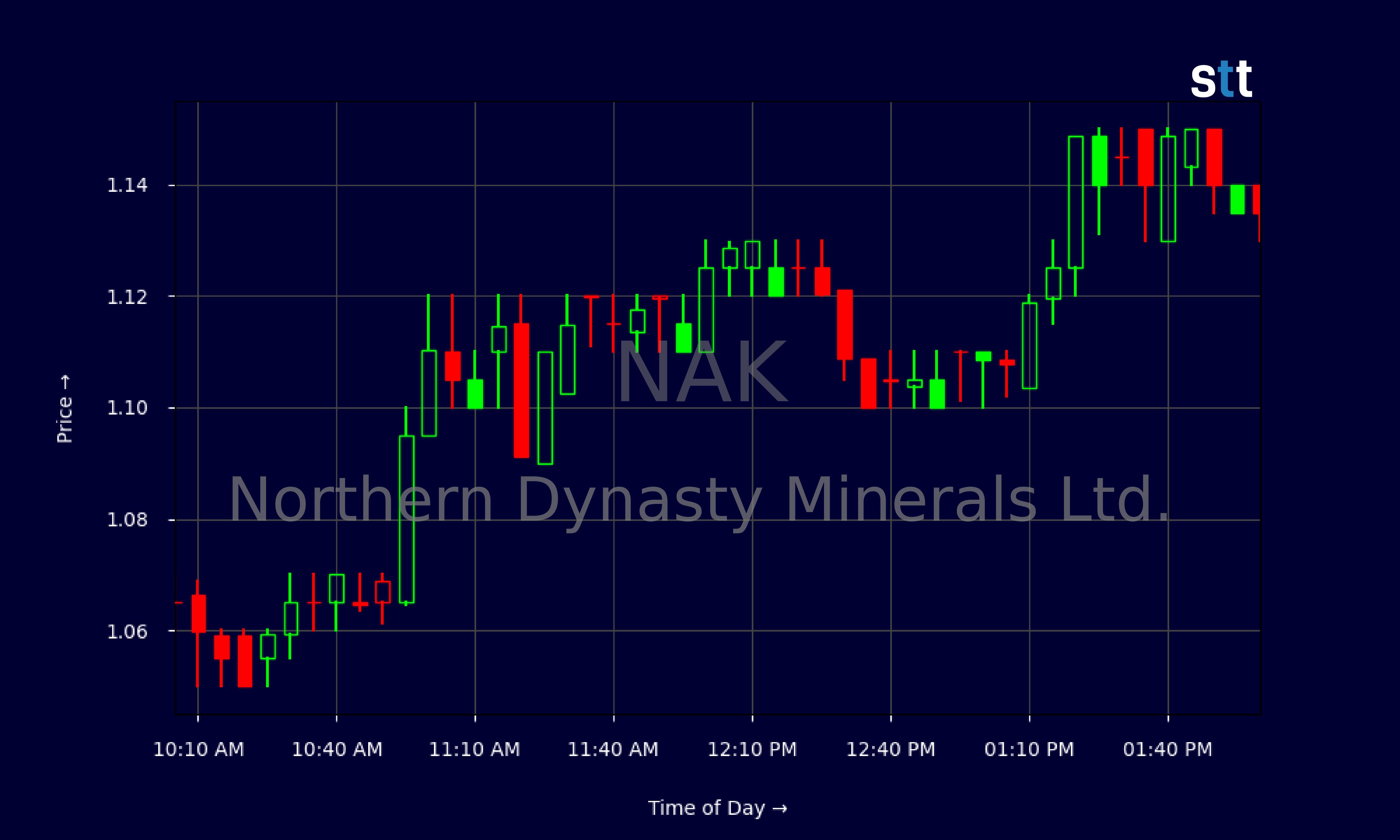Click the 1.10 price axis label
The width and height of the screenshot is (1400, 840).
point(127,408)
